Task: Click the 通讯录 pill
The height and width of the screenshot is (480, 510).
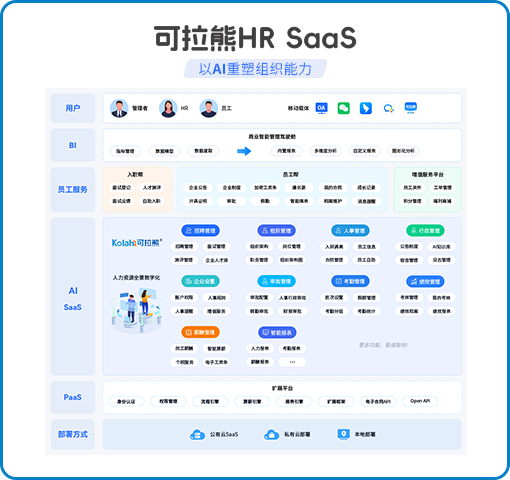Action: point(299,188)
